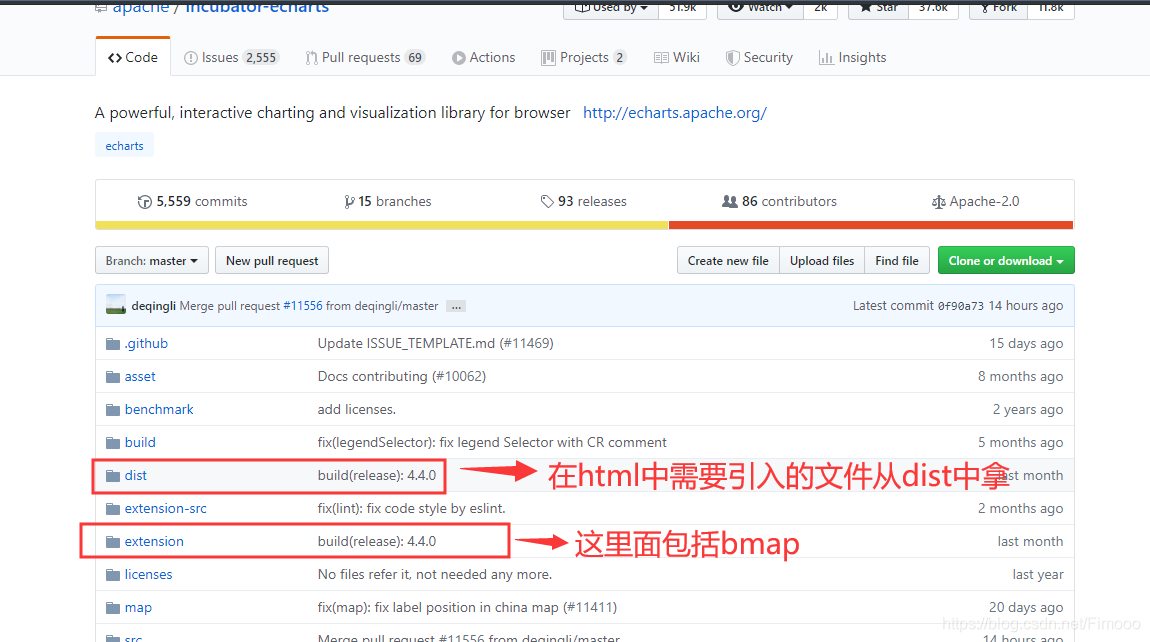Click Create new file button
The height and width of the screenshot is (642, 1150).
tap(728, 260)
